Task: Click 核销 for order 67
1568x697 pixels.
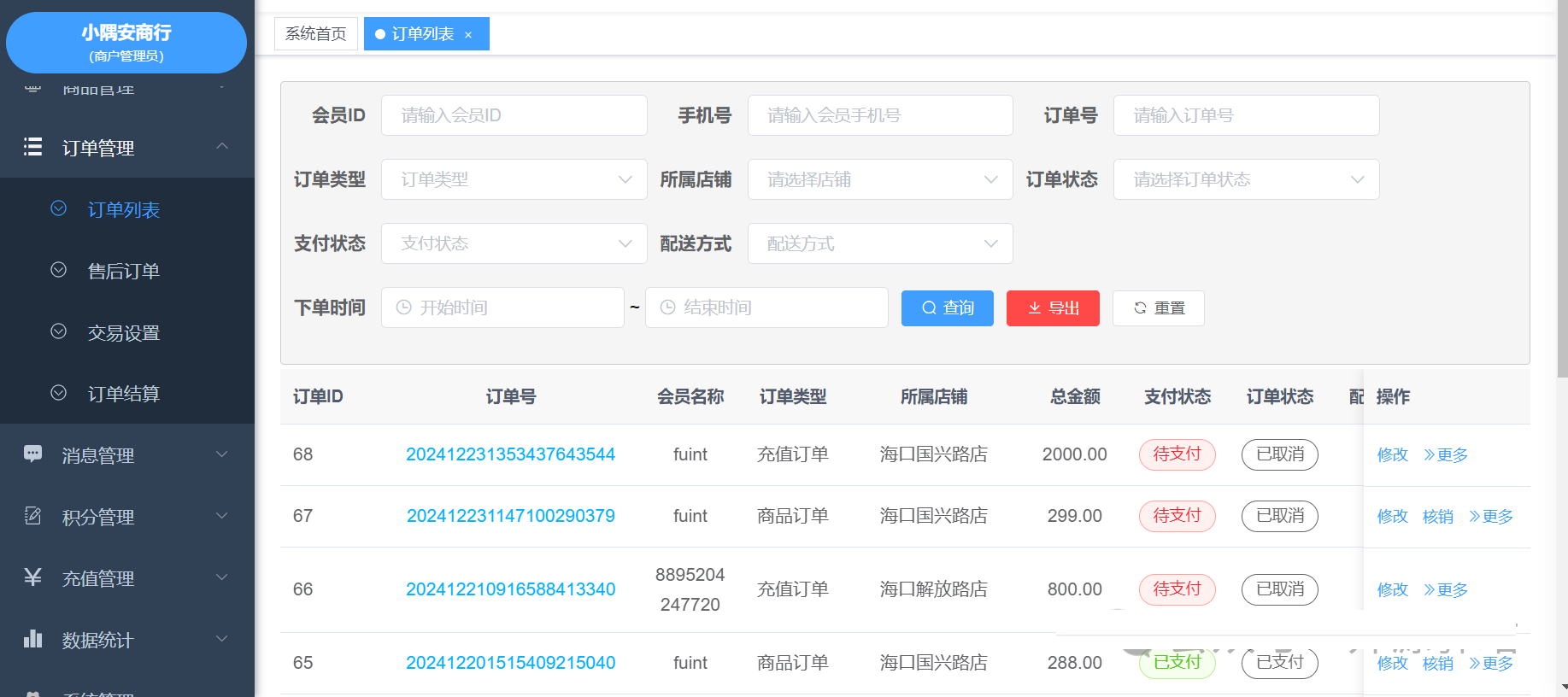Action: pyautogui.click(x=1437, y=517)
